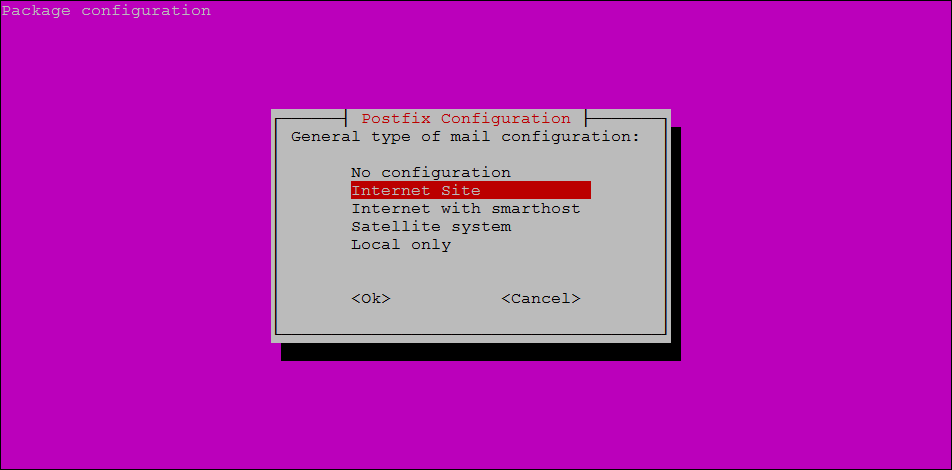Choose the highlighted "Internet Site" entry
The width and height of the screenshot is (952, 470).
coord(471,190)
